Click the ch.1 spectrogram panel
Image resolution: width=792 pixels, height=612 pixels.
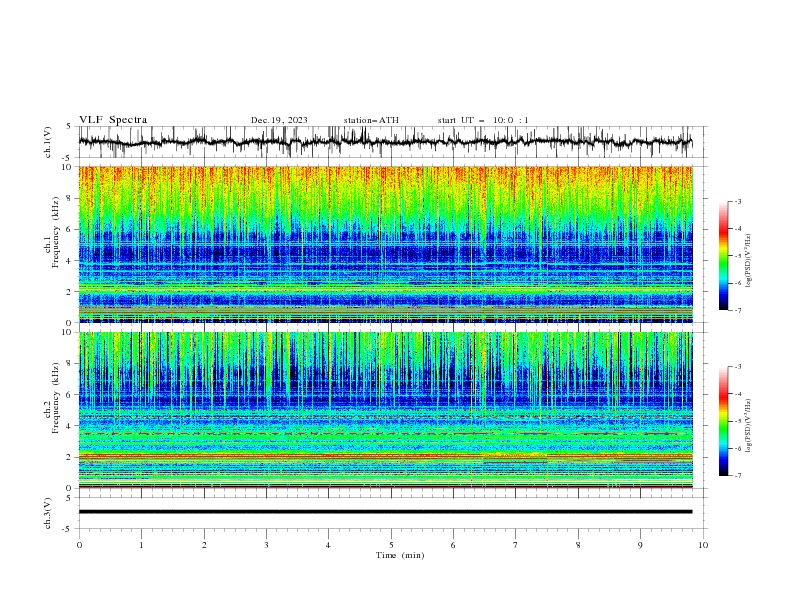tap(385, 244)
